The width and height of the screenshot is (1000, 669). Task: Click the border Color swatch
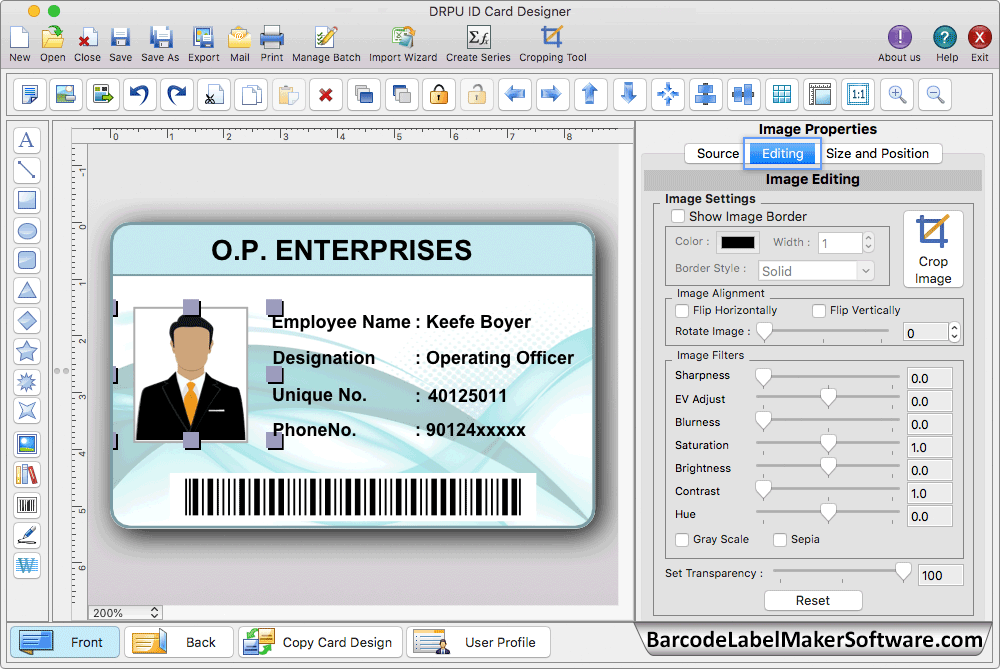point(737,242)
